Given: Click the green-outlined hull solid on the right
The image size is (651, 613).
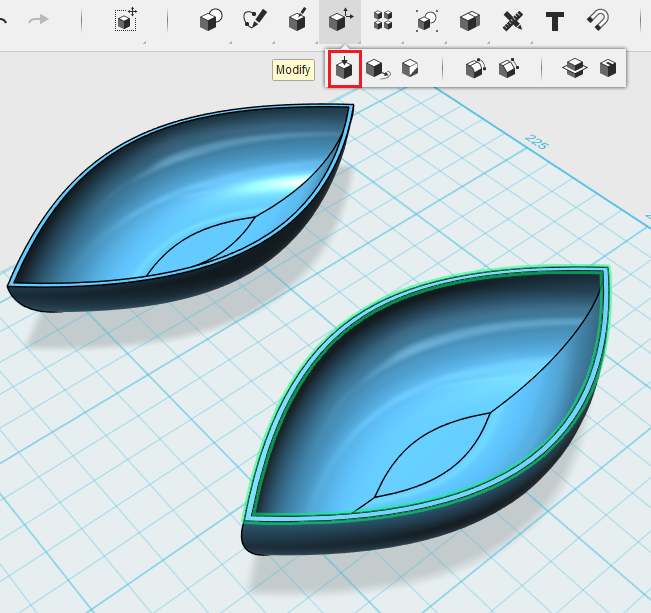Looking at the screenshot, I should click(428, 411).
